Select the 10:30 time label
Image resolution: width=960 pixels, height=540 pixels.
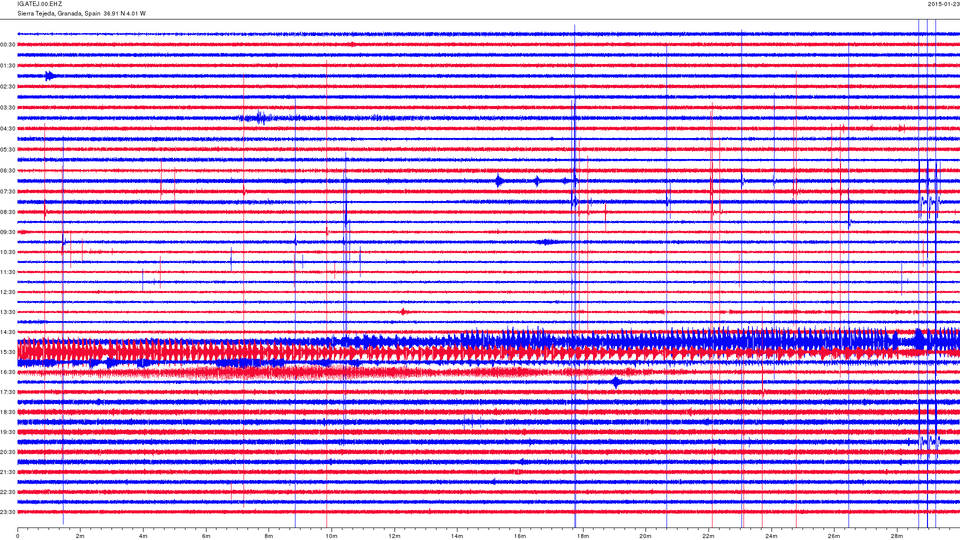[x=8, y=252]
